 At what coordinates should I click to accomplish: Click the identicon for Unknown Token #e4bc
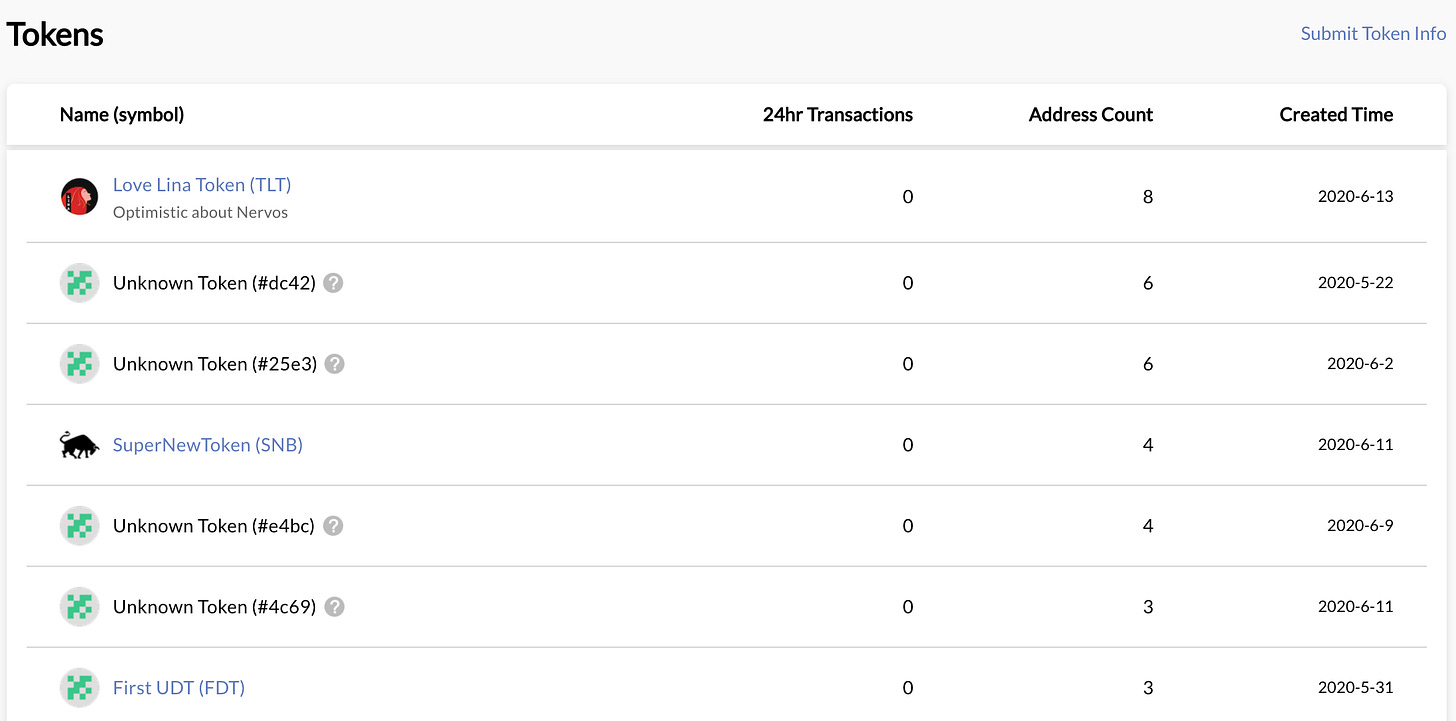click(x=79, y=526)
